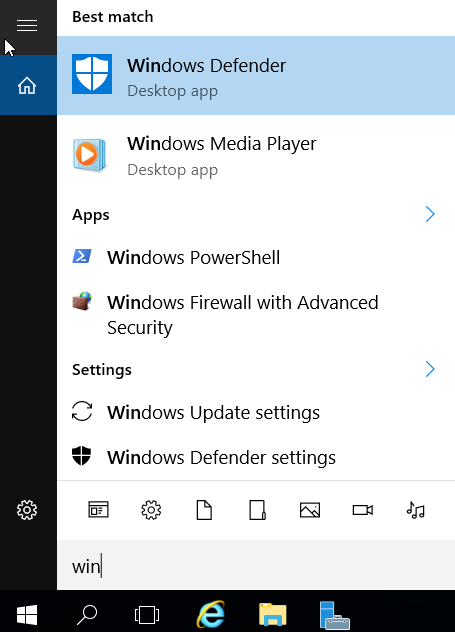
Task: Click the search box containing 'win'
Action: coord(256,565)
